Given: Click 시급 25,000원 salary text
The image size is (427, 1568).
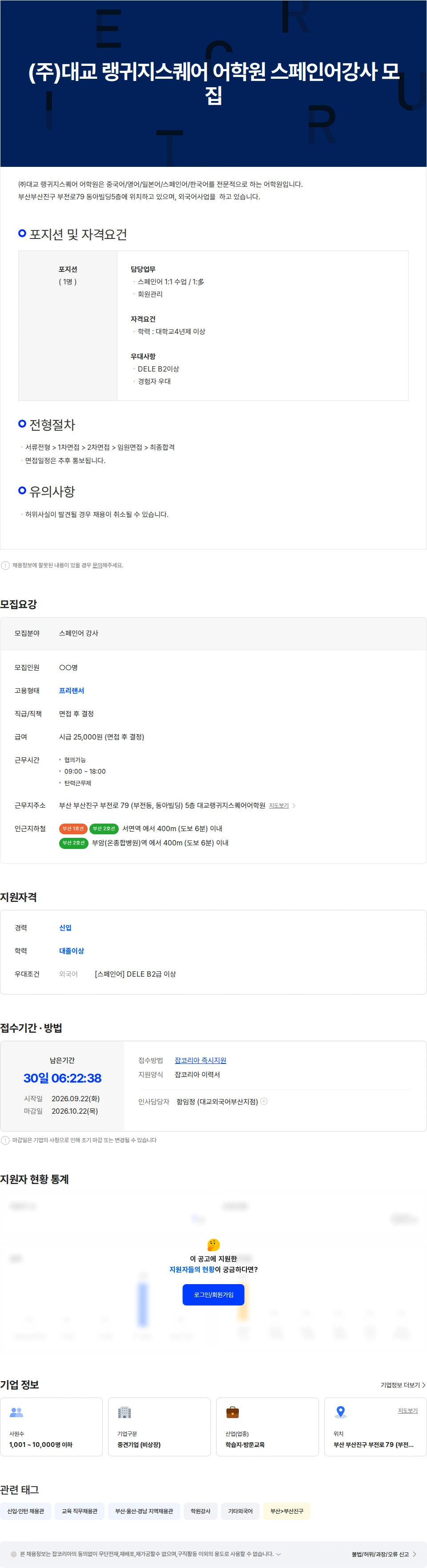Looking at the screenshot, I should [101, 736].
